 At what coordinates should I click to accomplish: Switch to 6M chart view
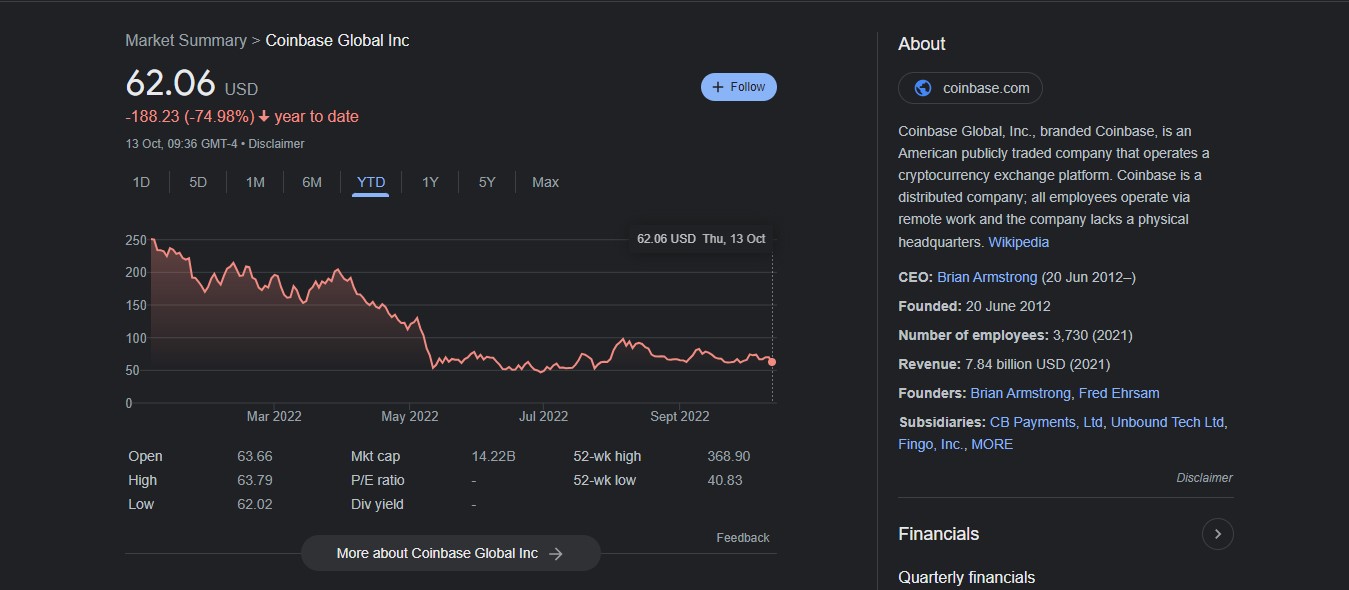(312, 182)
